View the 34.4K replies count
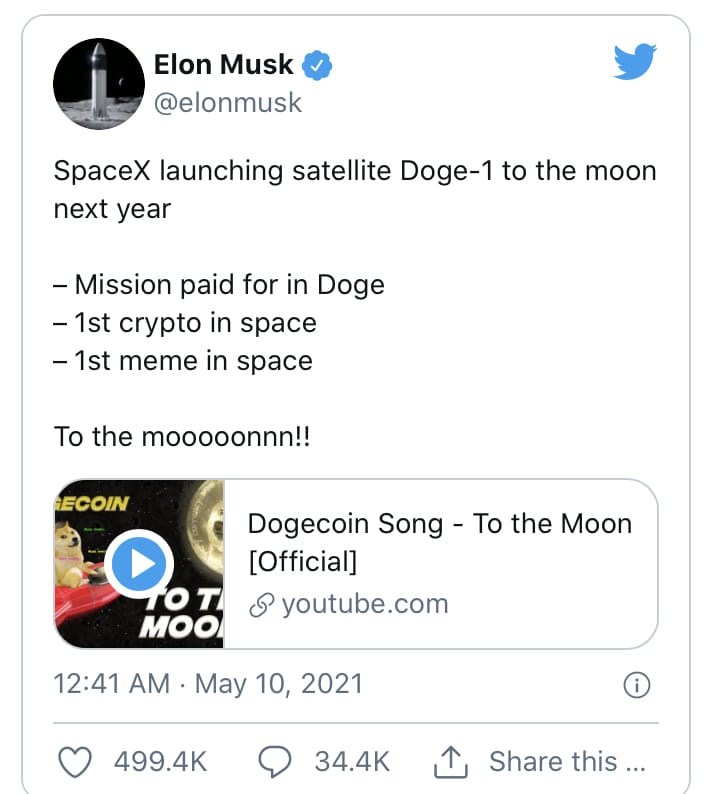This screenshot has width=727, height=794. click(352, 762)
